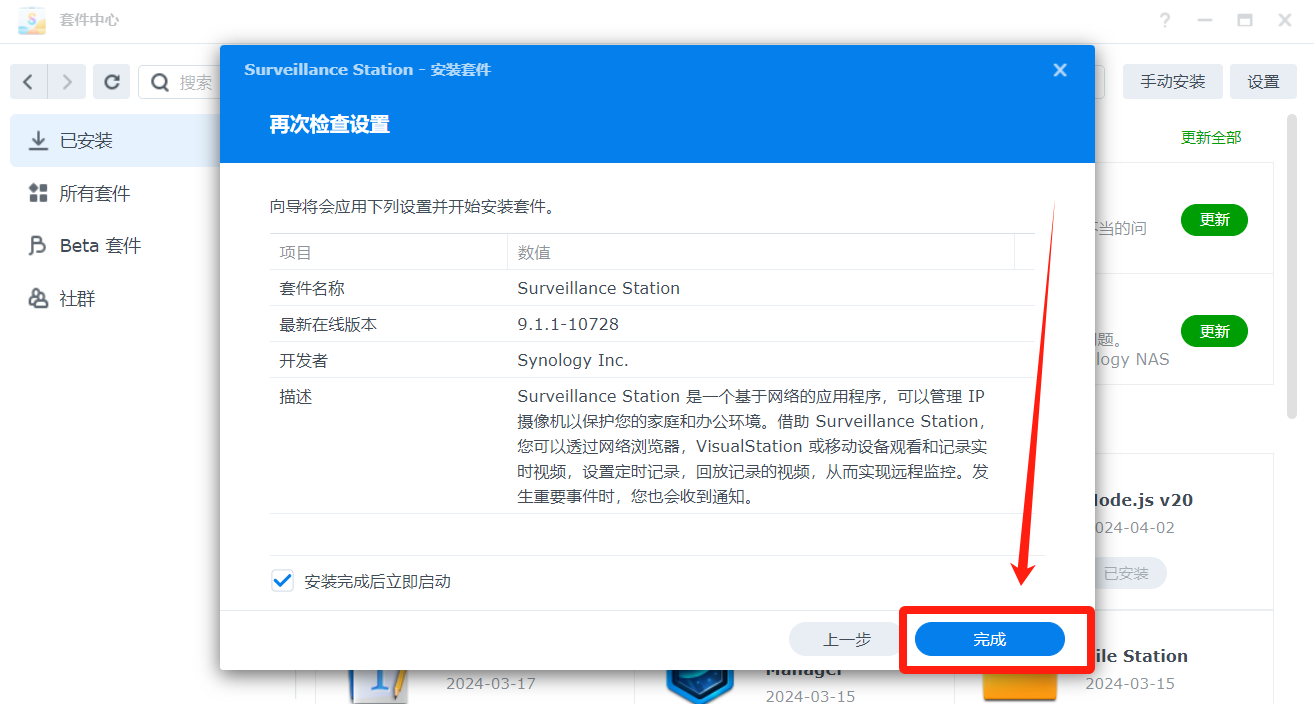Click the search box in toolbar
The image size is (1314, 716).
(x=195, y=82)
